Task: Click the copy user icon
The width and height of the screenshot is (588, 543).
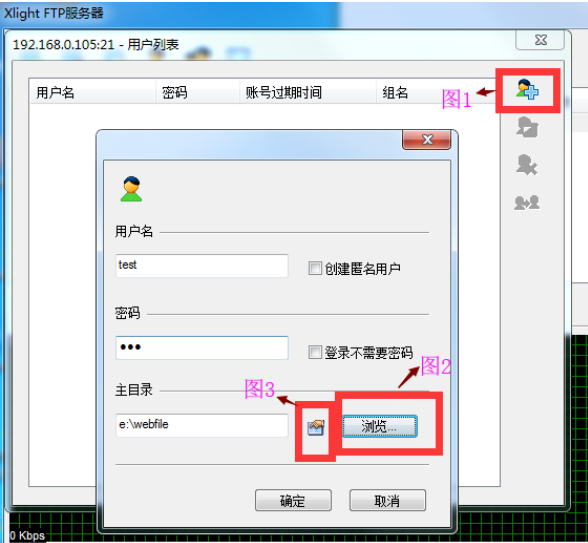Action: click(x=527, y=202)
